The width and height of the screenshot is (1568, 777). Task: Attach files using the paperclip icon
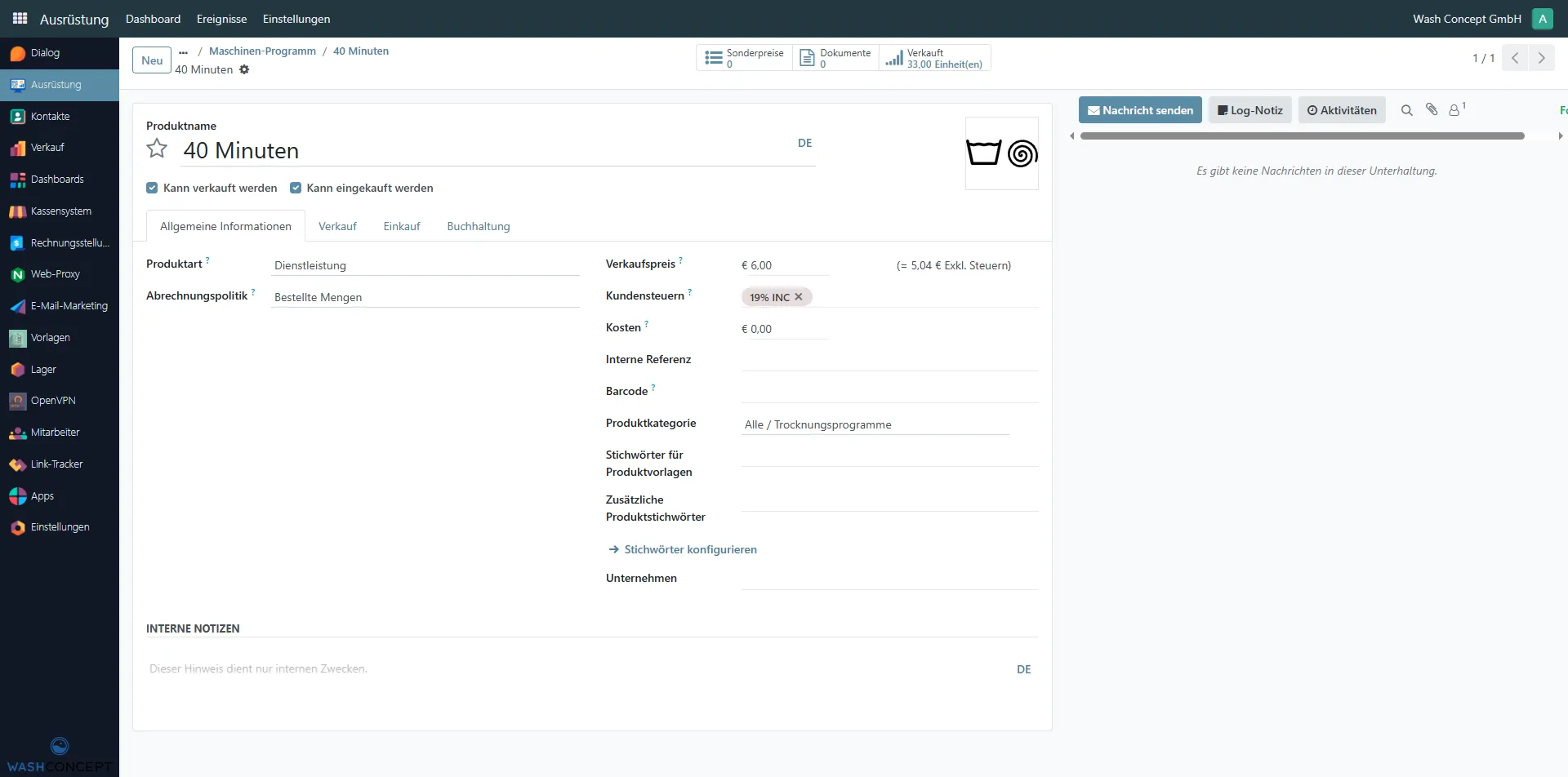[1432, 109]
